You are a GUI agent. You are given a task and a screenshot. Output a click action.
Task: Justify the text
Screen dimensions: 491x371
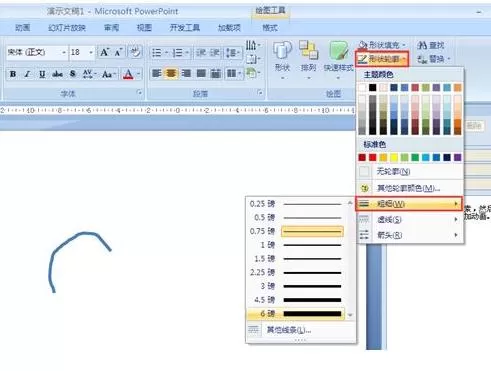(201, 73)
